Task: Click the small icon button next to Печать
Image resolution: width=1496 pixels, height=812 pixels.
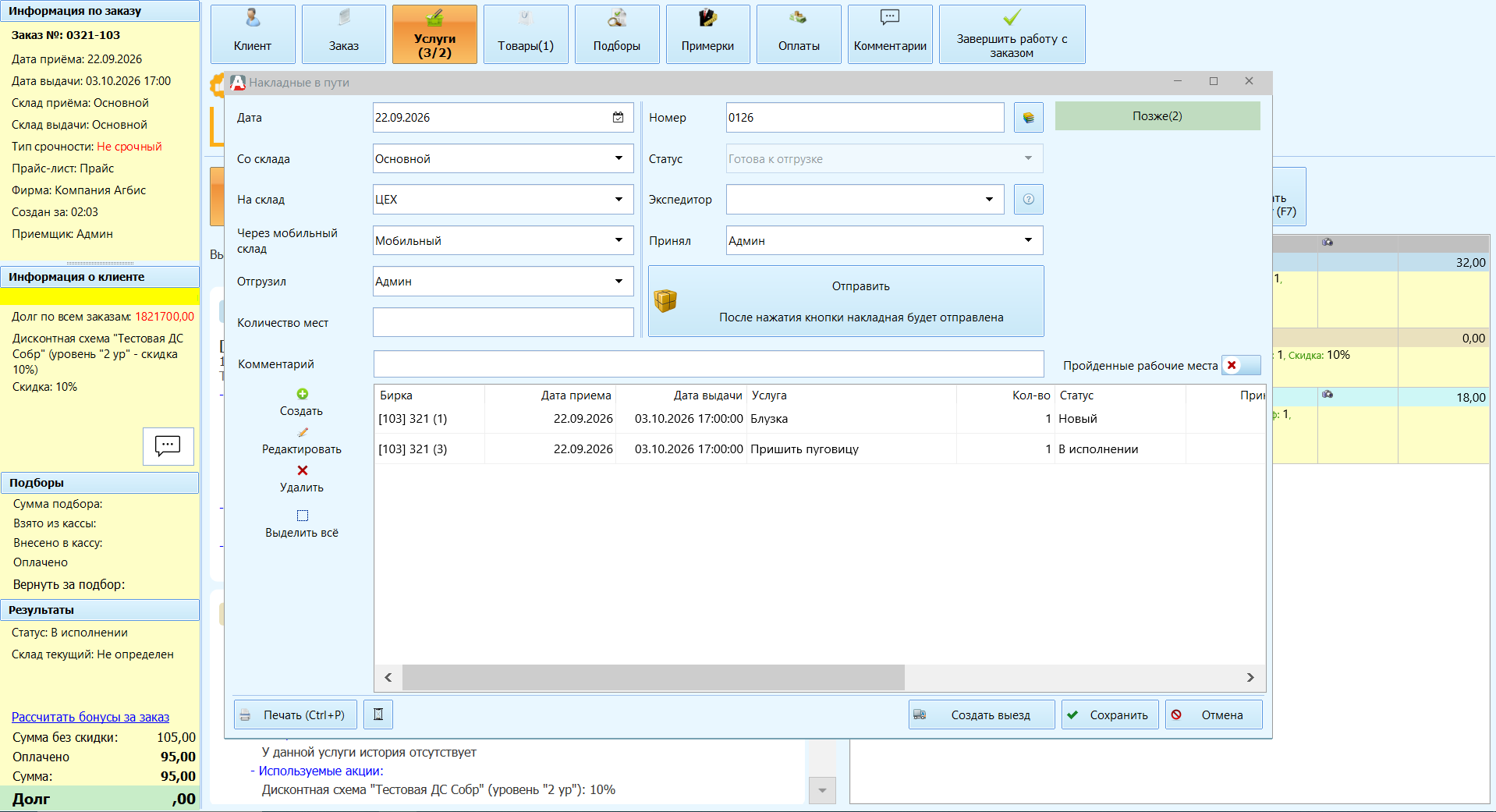Action: [x=378, y=714]
